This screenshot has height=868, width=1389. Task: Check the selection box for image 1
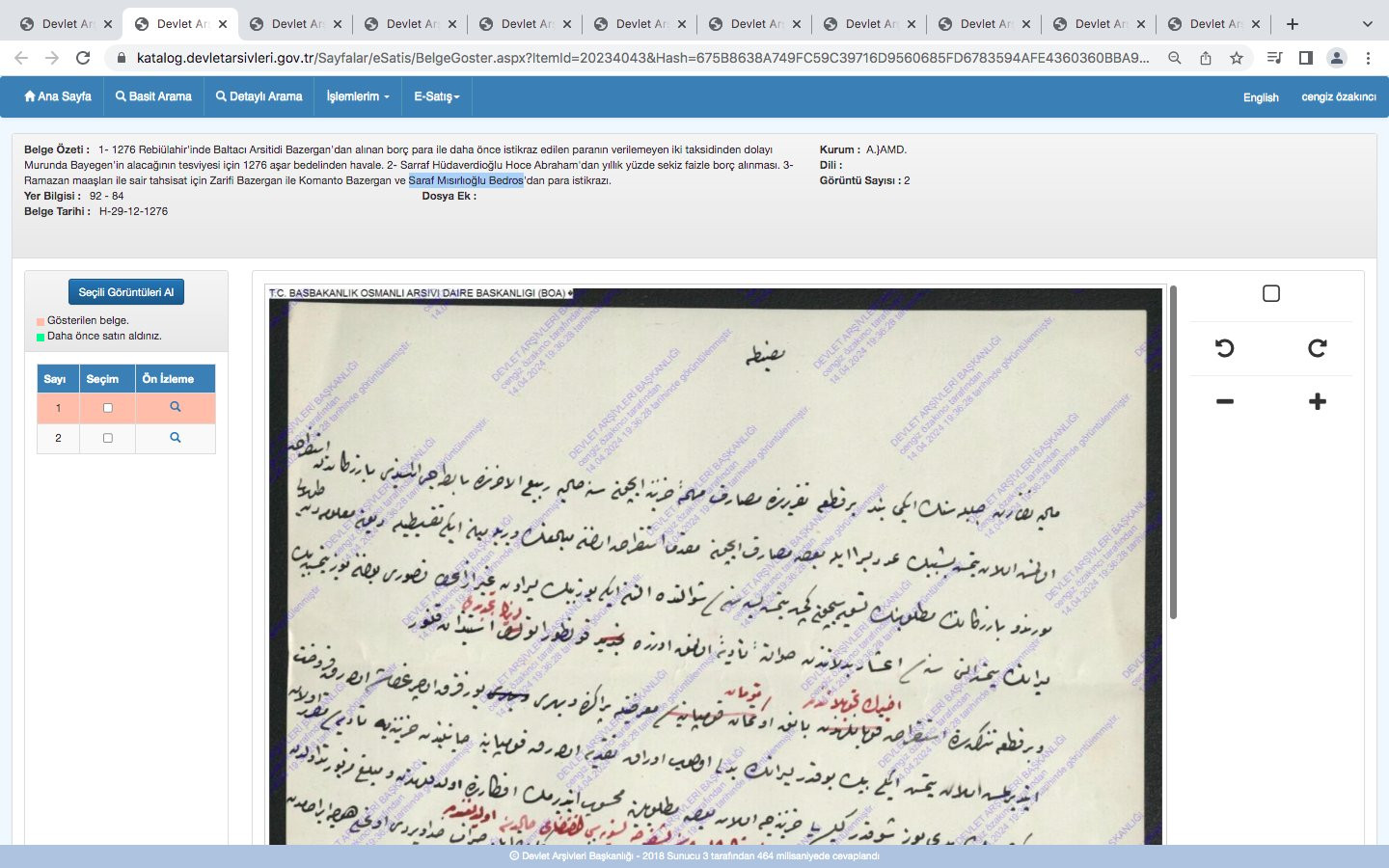[107, 408]
